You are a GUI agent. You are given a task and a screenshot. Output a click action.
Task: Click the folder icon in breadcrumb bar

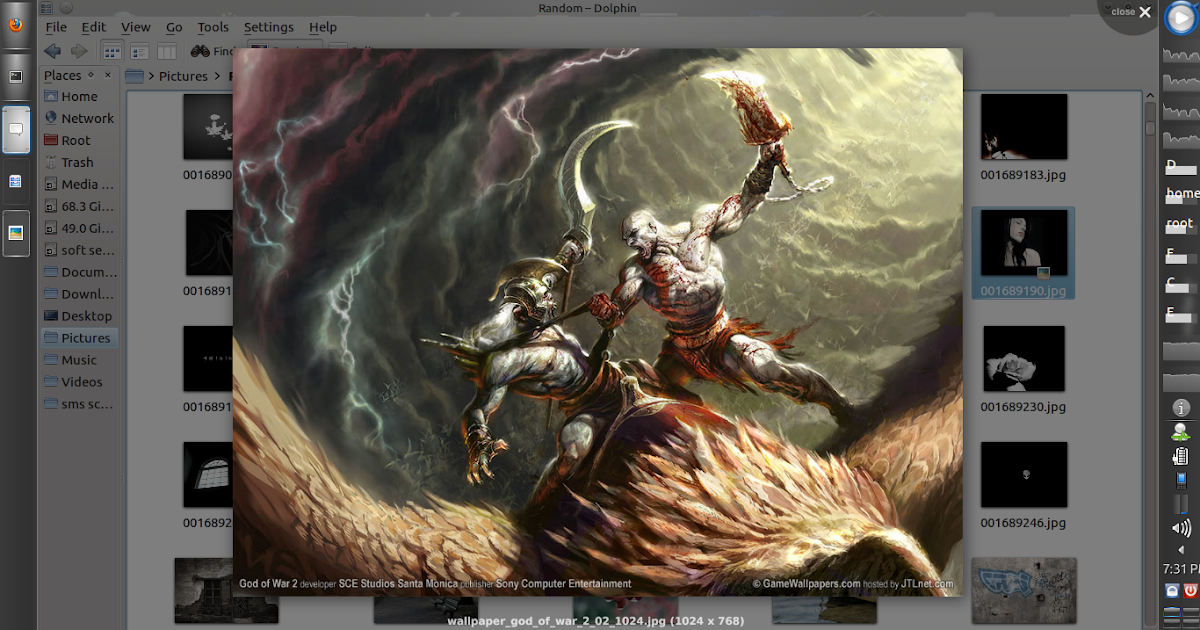(x=135, y=76)
